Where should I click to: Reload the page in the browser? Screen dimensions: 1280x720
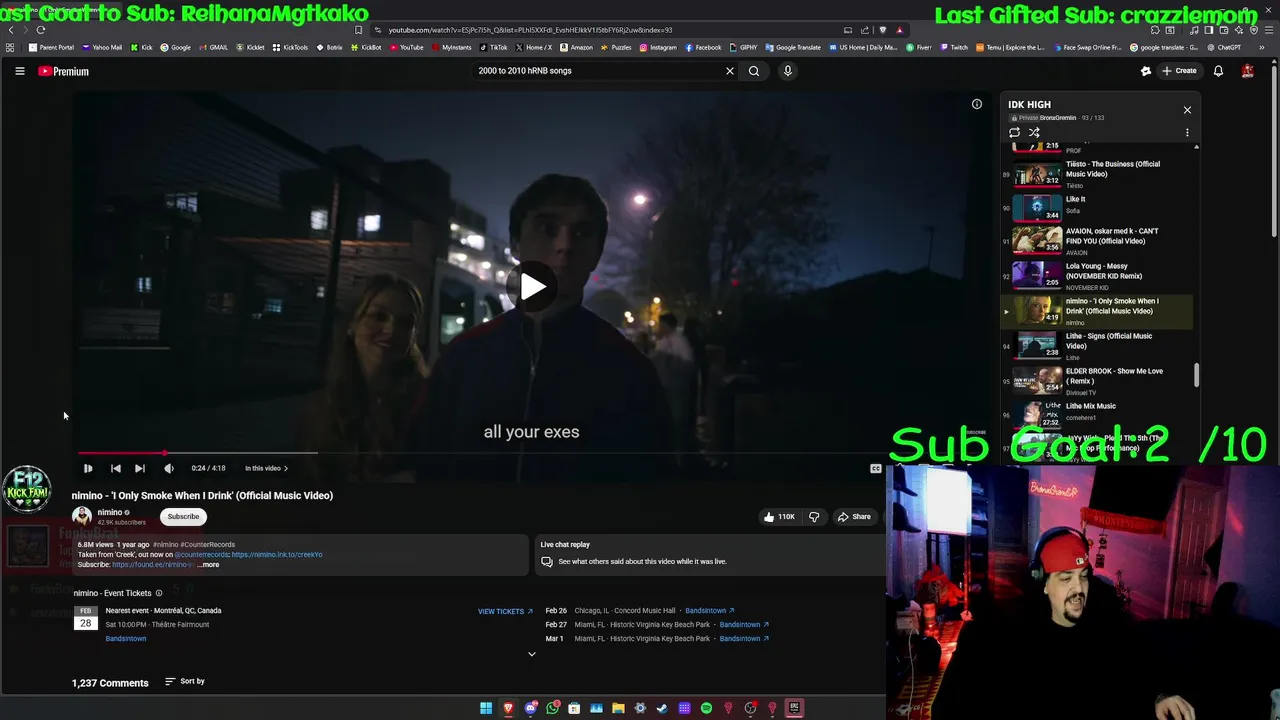tap(41, 30)
